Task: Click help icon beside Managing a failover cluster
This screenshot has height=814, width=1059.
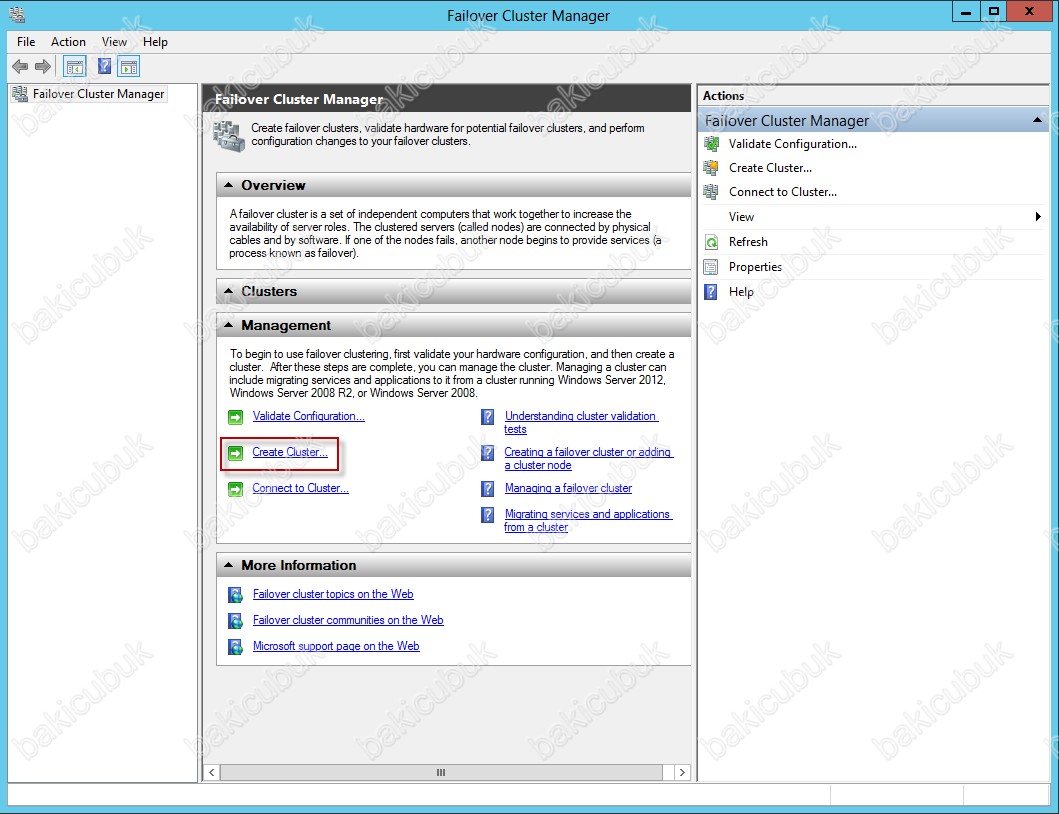Action: 488,488
